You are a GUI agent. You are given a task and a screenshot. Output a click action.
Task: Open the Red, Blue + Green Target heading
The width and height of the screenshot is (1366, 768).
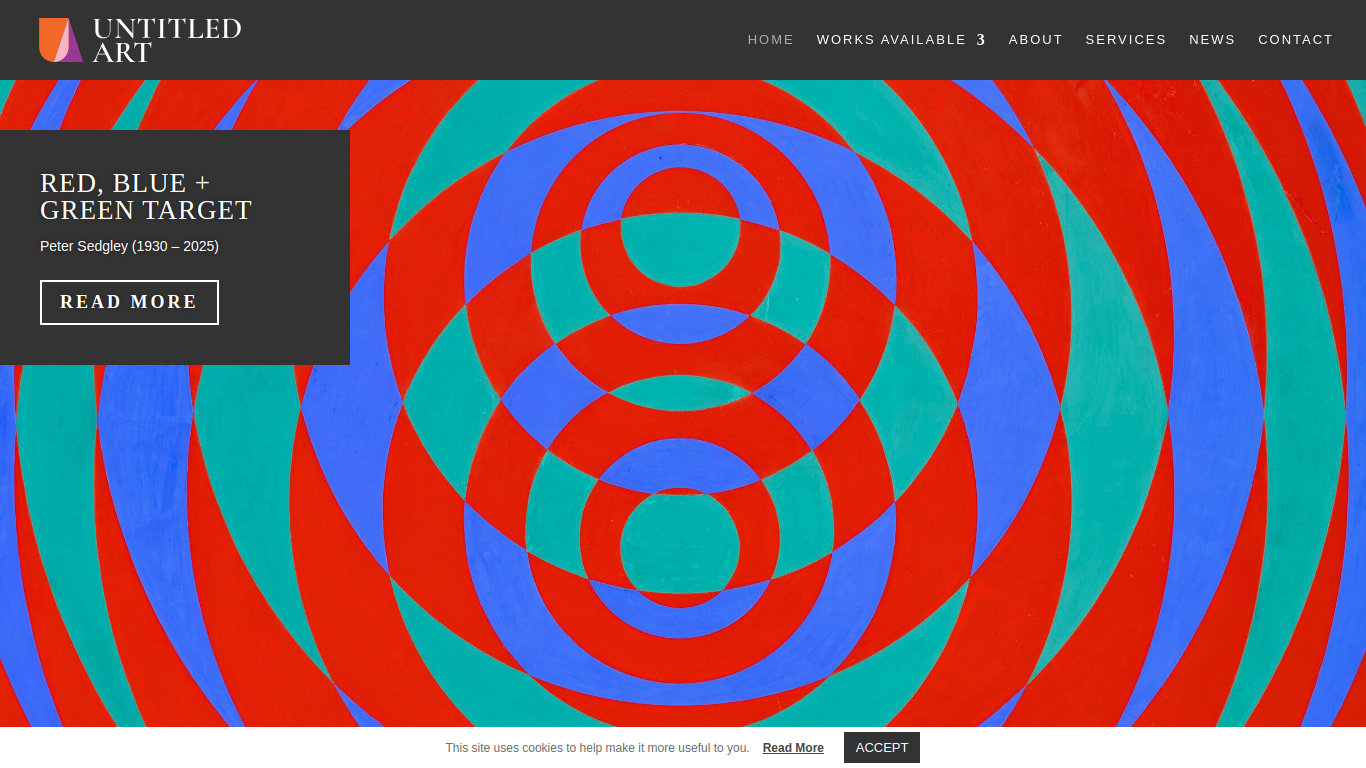146,196
